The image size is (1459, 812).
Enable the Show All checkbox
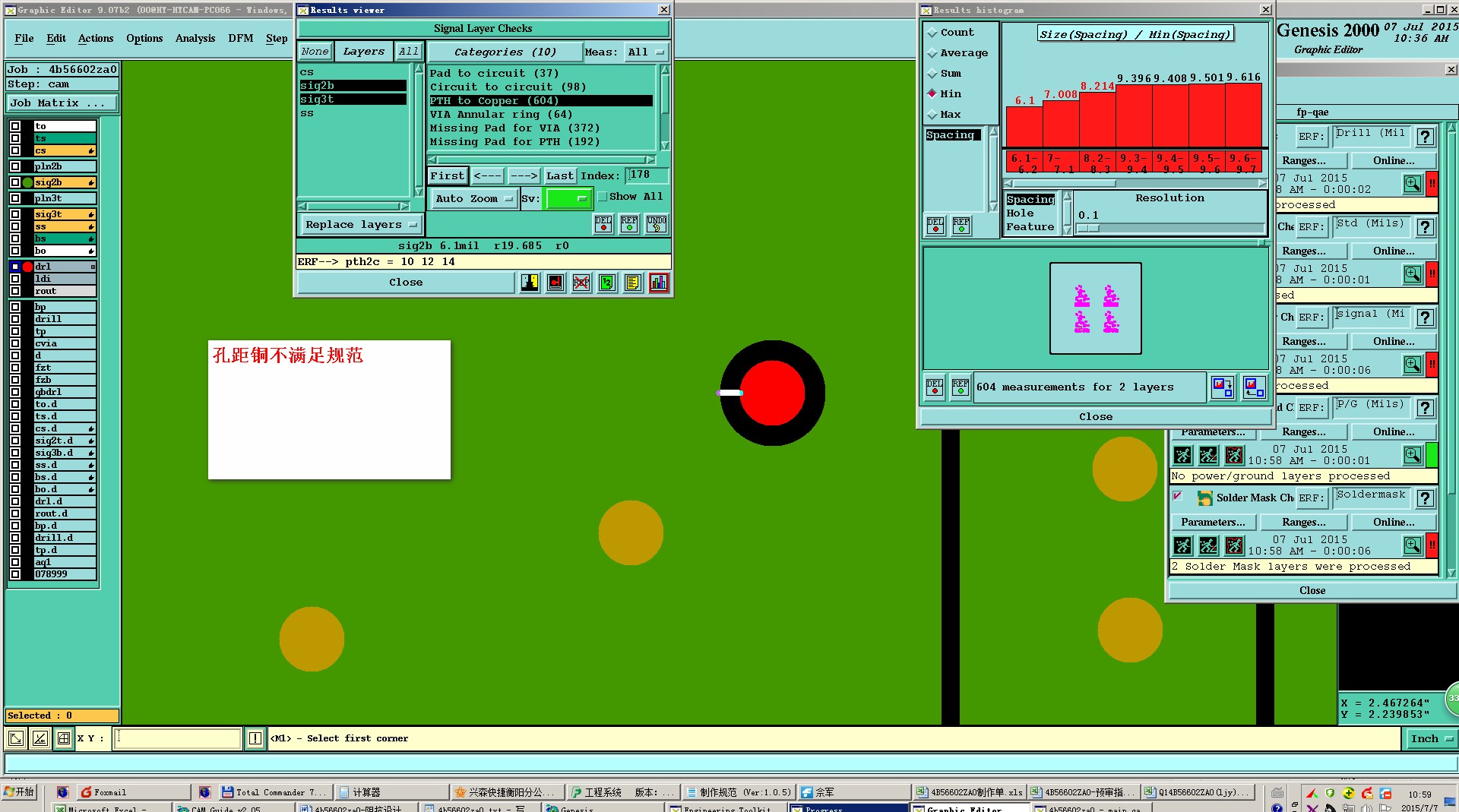click(x=603, y=197)
